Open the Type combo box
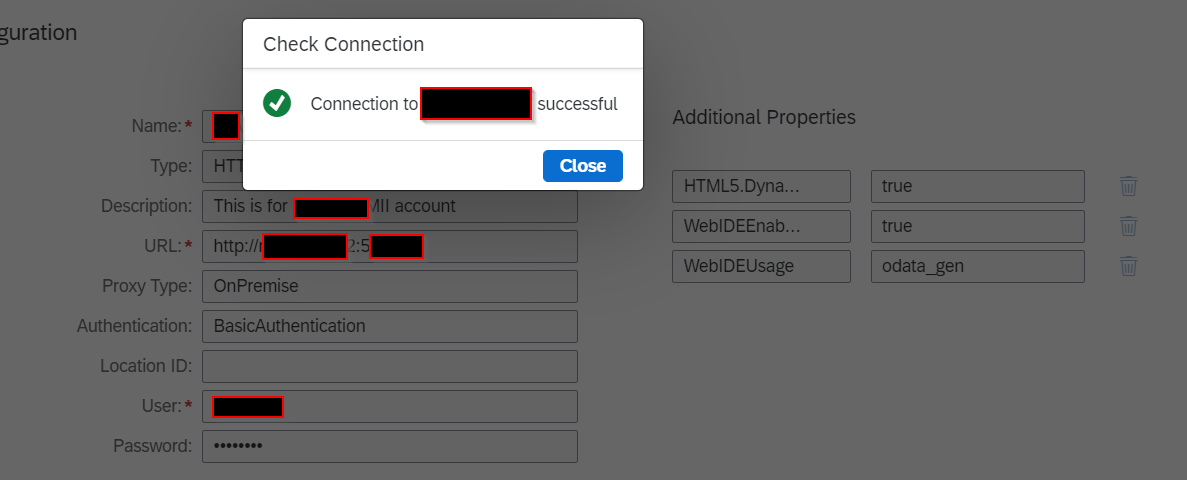 (222, 166)
